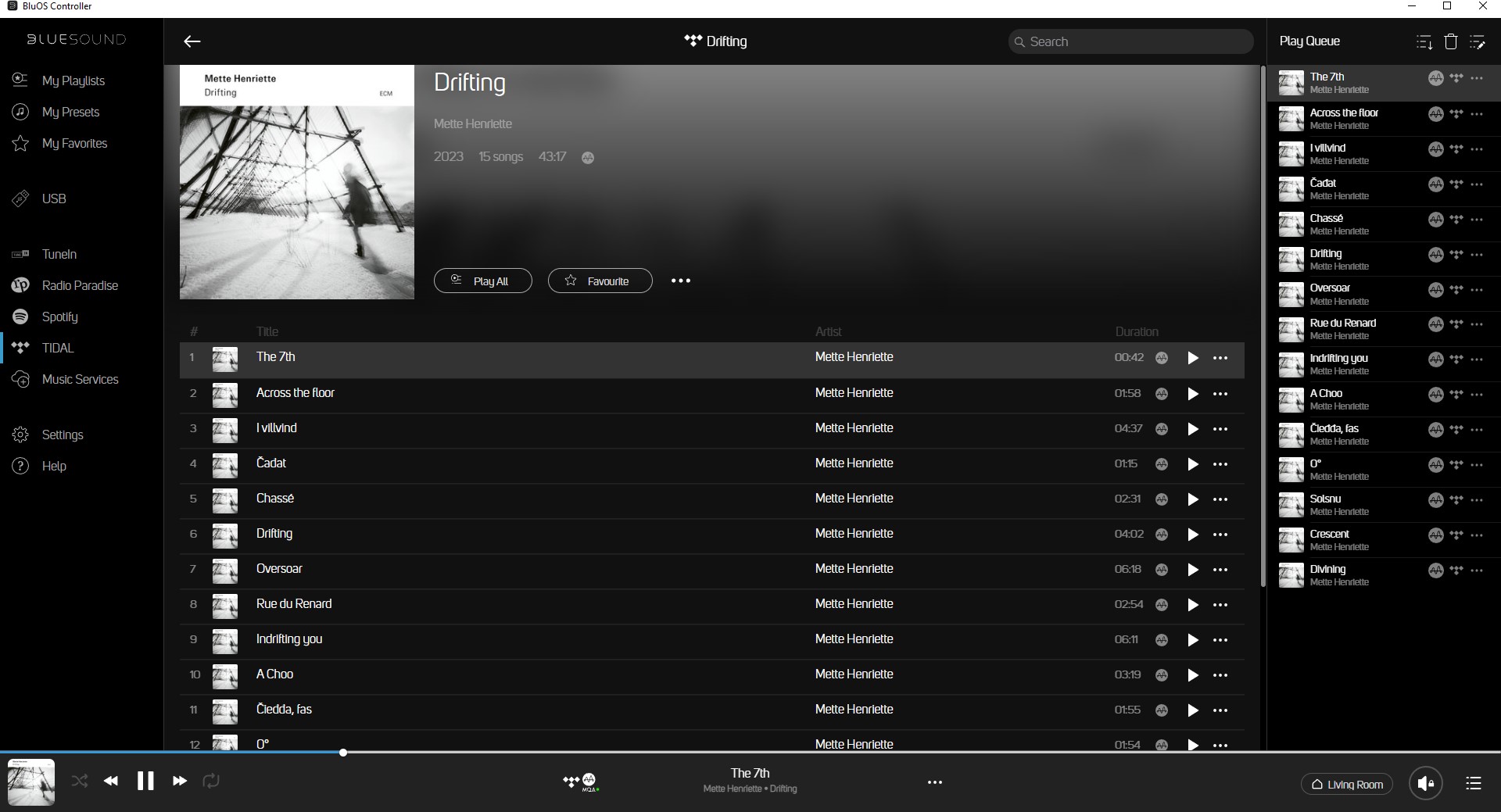The width and height of the screenshot is (1501, 812).
Task: Open volume control button
Action: pyautogui.click(x=1426, y=783)
